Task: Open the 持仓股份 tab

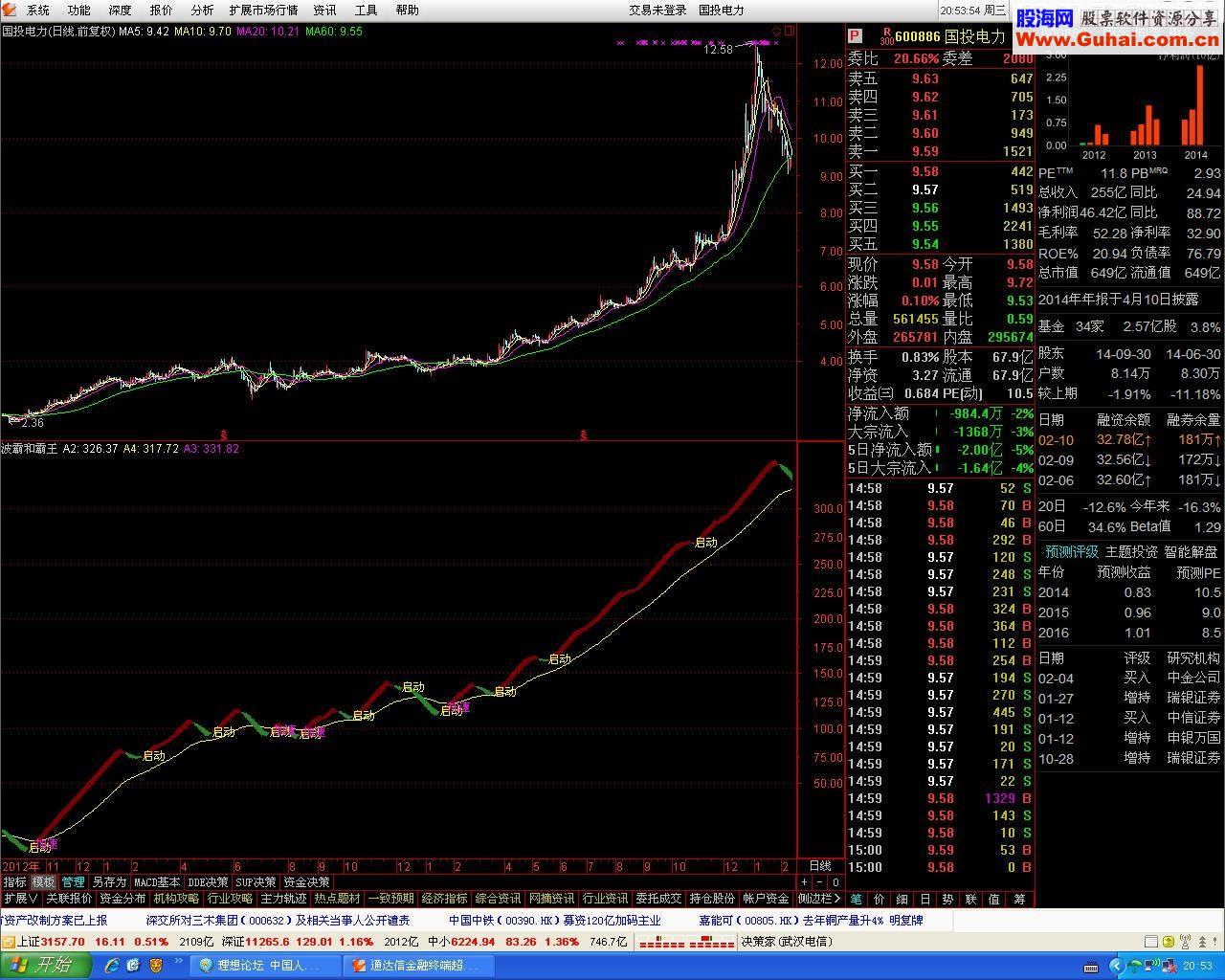Action: tap(712, 899)
